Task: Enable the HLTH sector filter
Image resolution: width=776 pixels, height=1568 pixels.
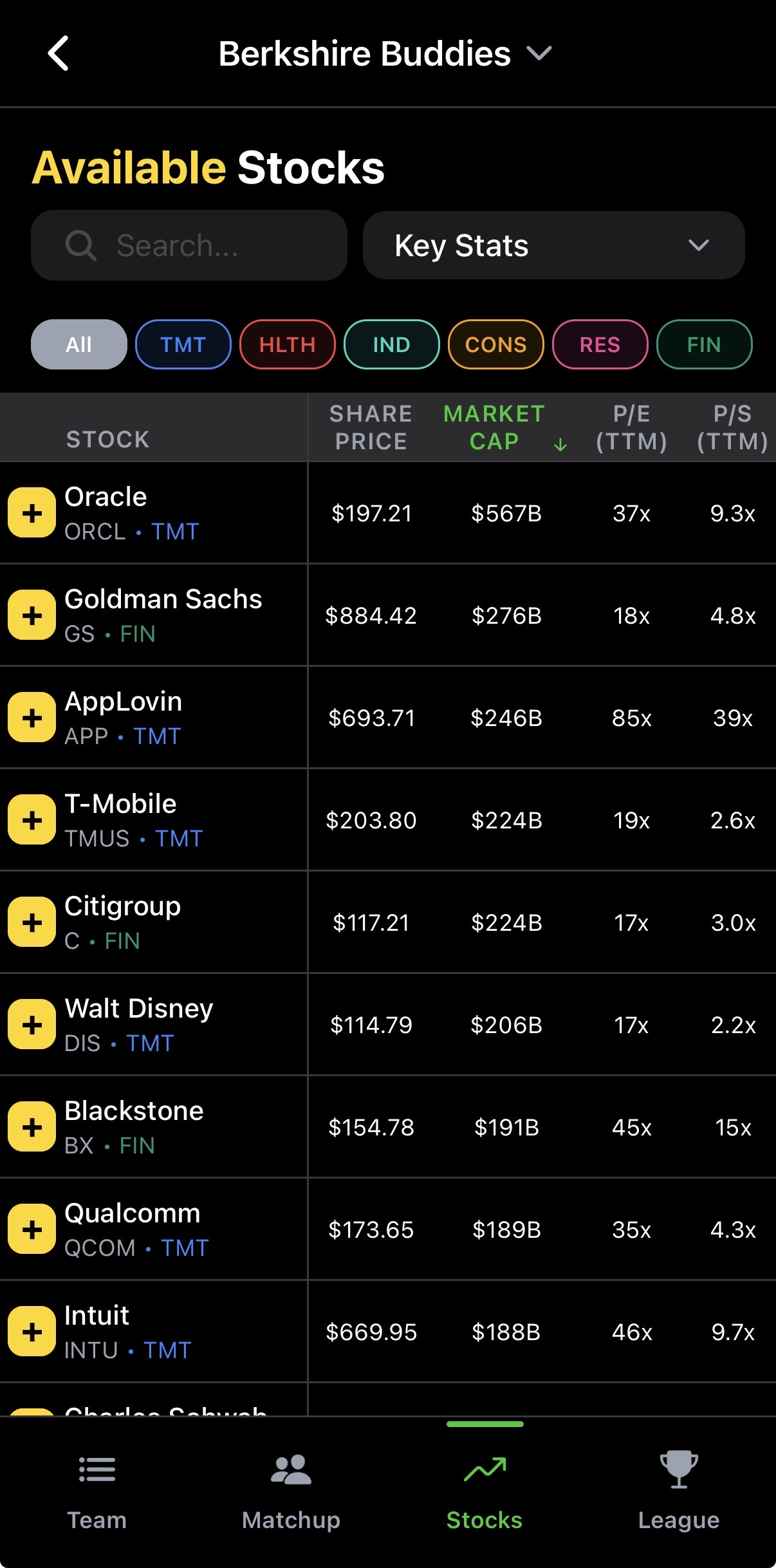Action: click(287, 344)
